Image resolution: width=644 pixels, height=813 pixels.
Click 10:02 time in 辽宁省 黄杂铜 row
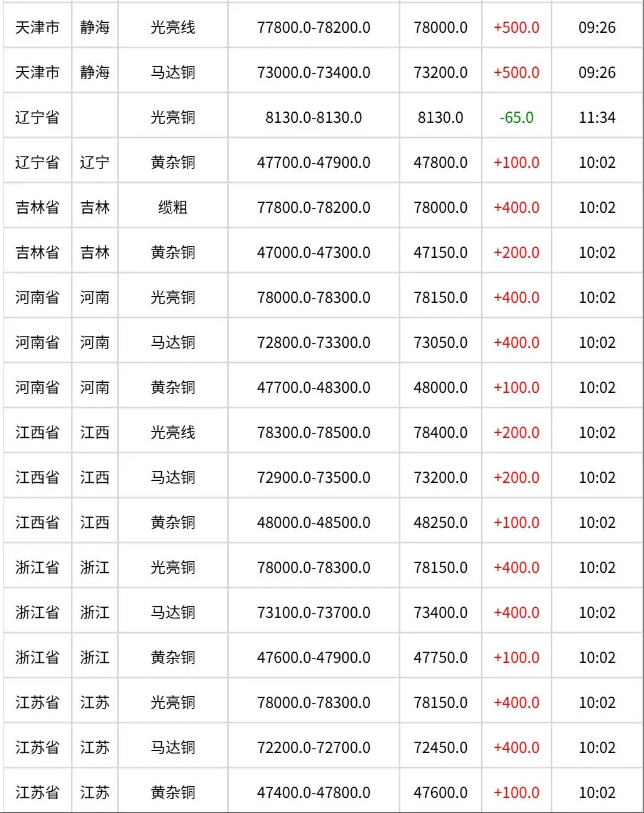click(597, 162)
